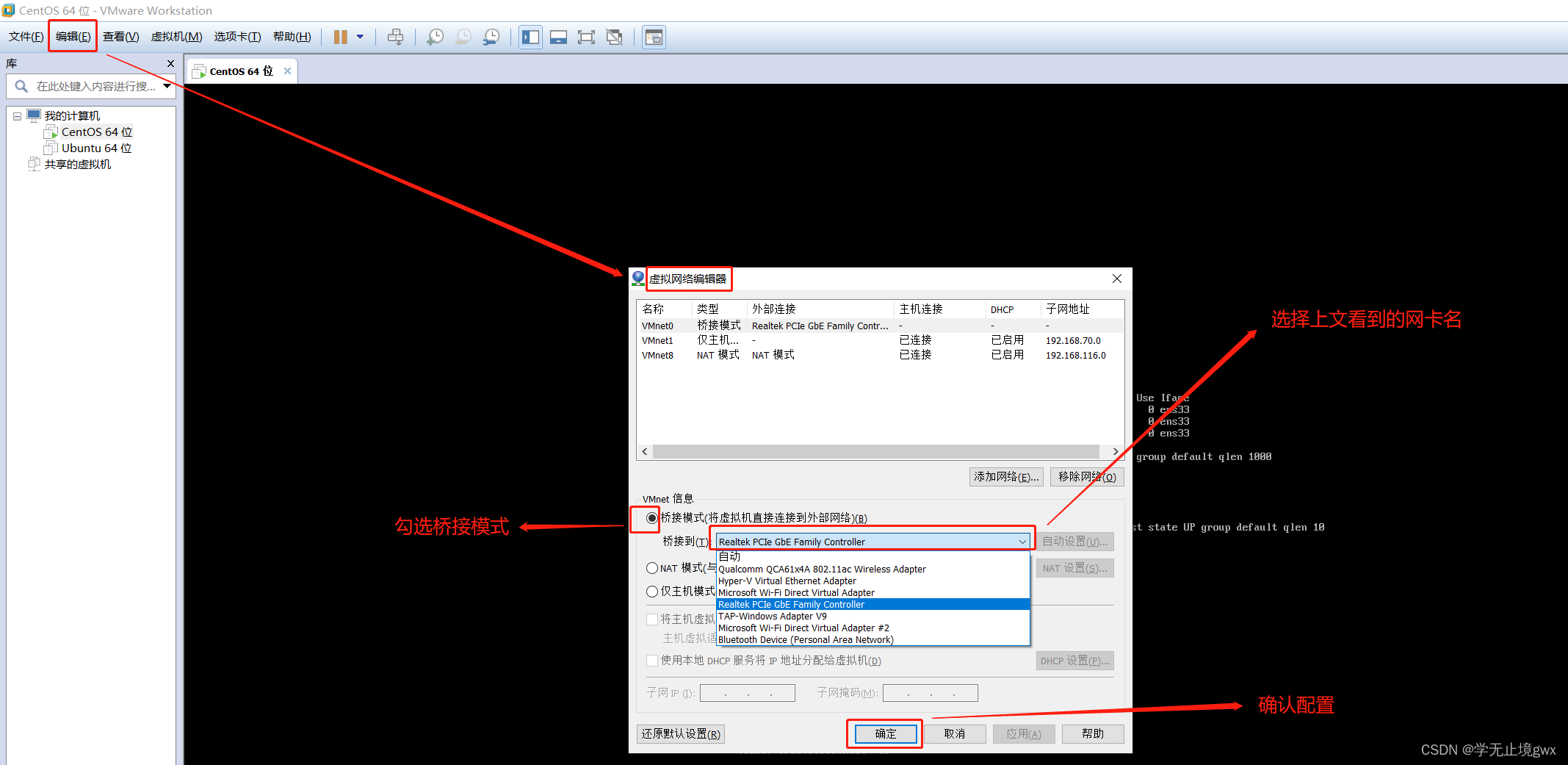Image resolution: width=1568 pixels, height=765 pixels.
Task: Select the VMnet0 row in the network table
Action: (x=880, y=326)
